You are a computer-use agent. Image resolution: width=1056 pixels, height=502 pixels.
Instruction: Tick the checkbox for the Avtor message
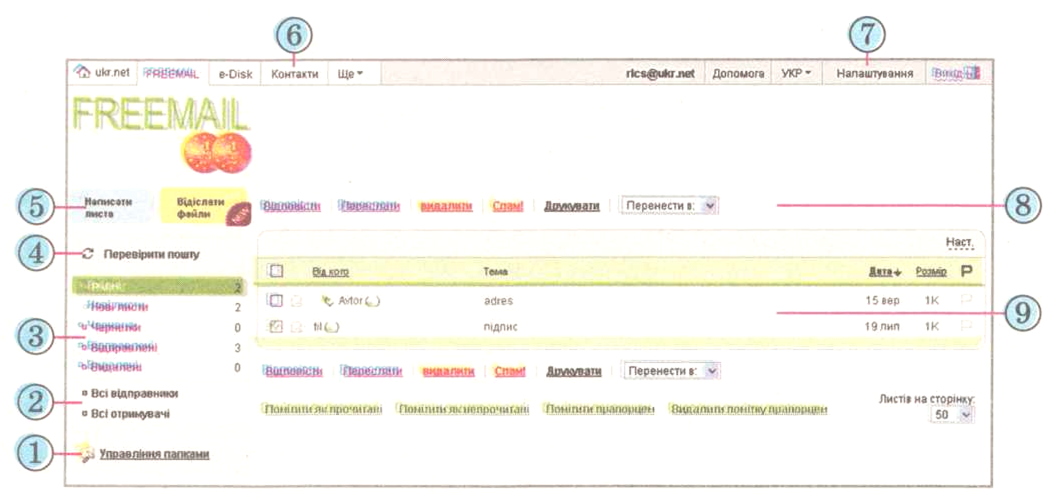[x=275, y=301]
